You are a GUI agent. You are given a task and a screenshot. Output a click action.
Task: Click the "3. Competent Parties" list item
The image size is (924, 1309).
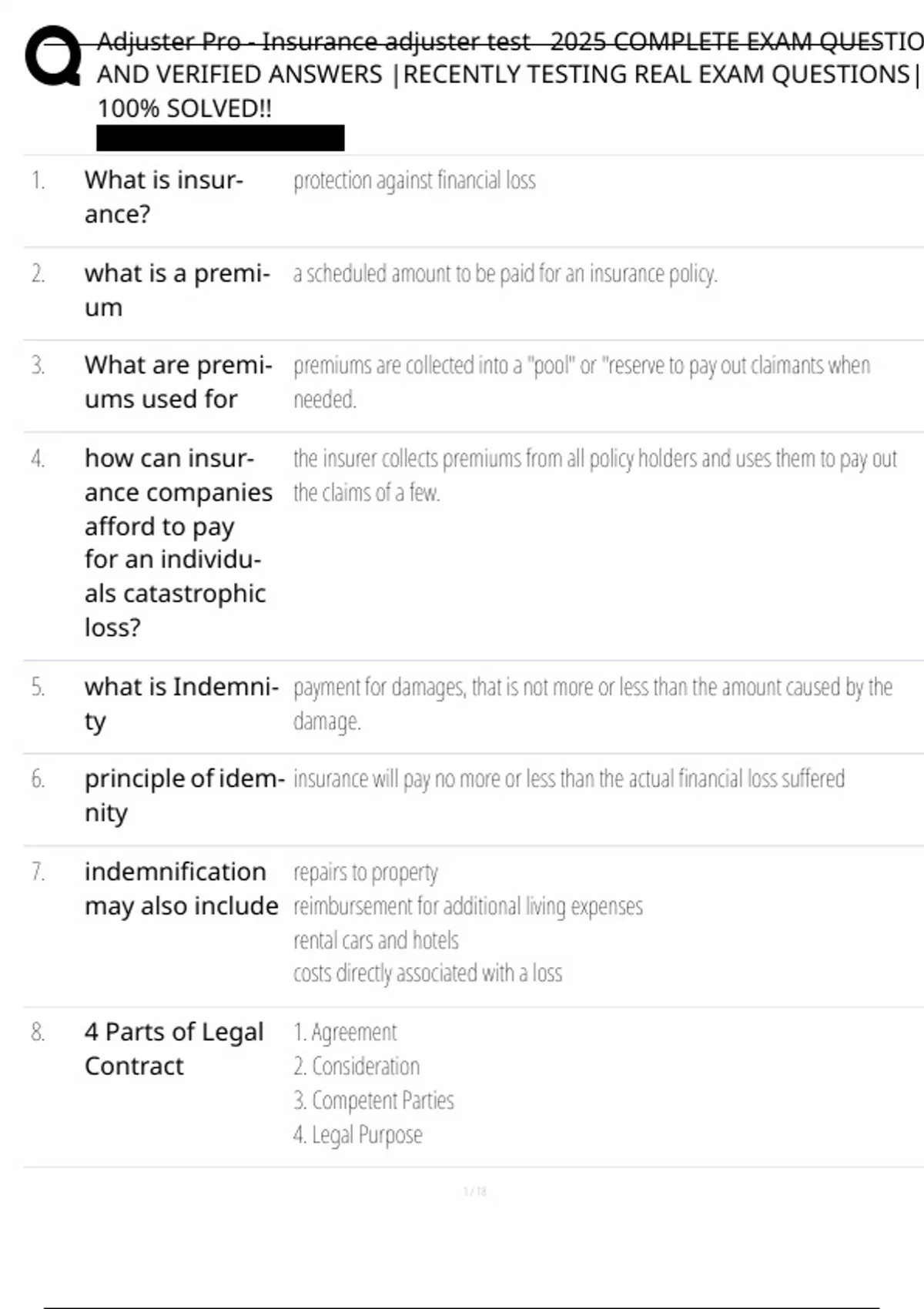(x=373, y=1100)
